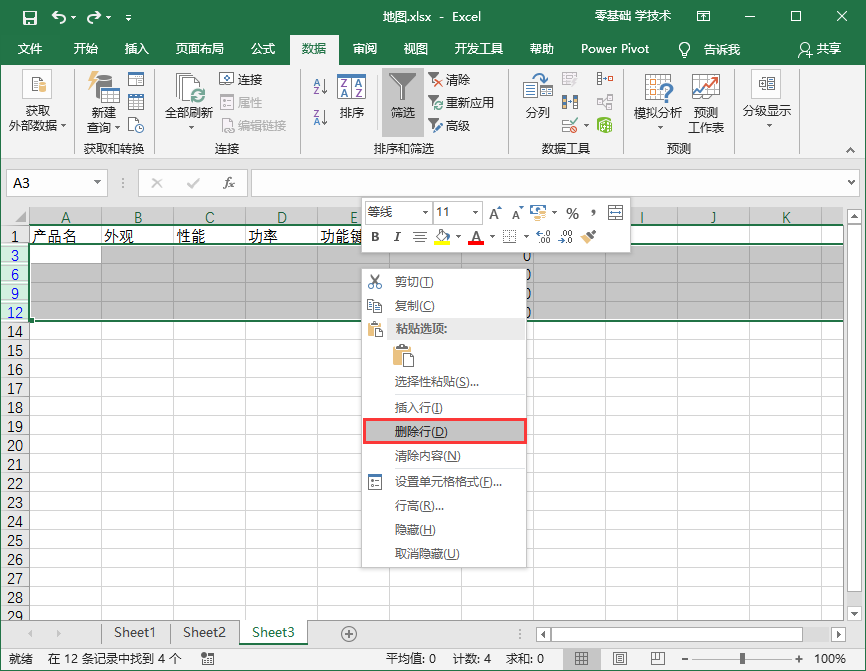The width and height of the screenshot is (866, 671).
Task: Toggle bold formatting in mini toolbar
Action: click(375, 236)
